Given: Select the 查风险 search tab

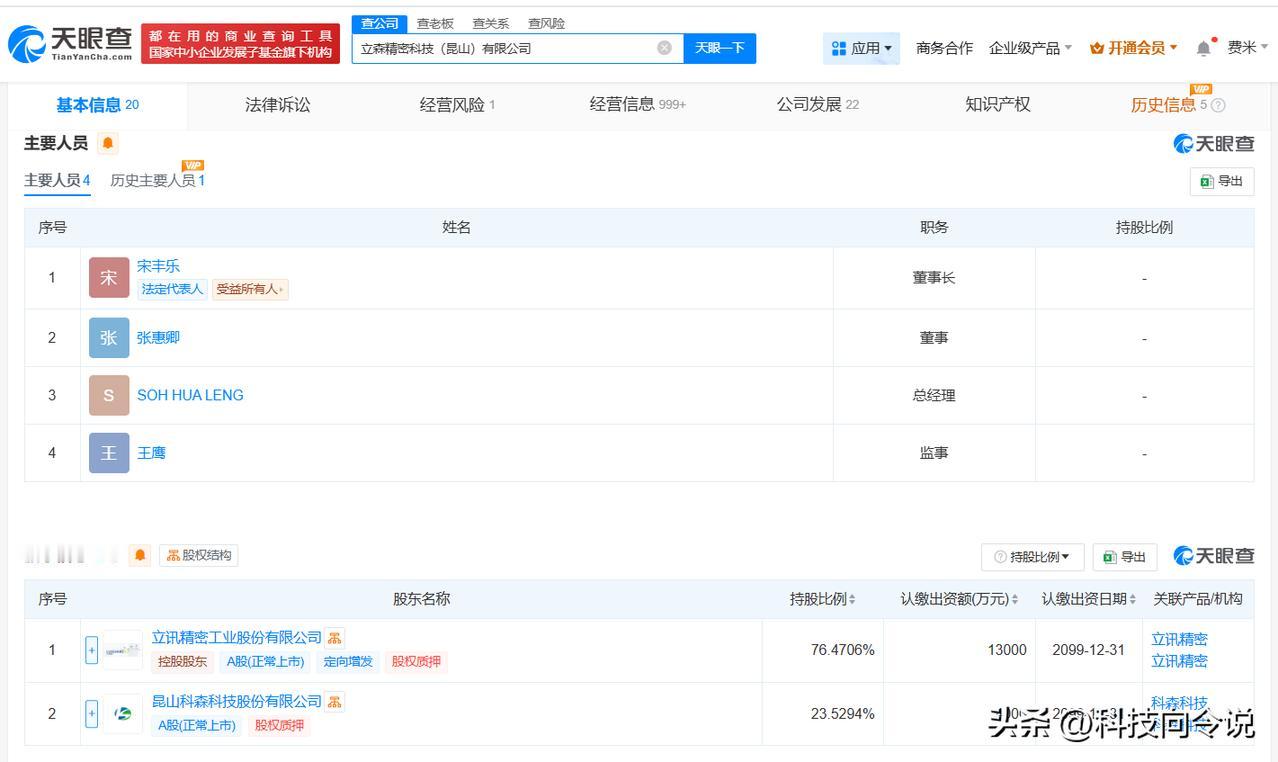Looking at the screenshot, I should (x=546, y=23).
